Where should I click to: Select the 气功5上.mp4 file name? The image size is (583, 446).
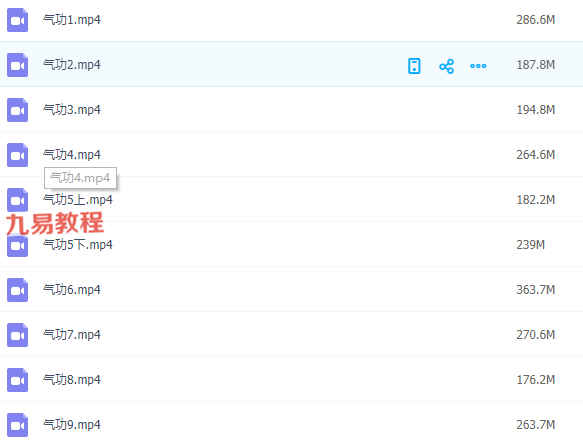[x=78, y=200]
